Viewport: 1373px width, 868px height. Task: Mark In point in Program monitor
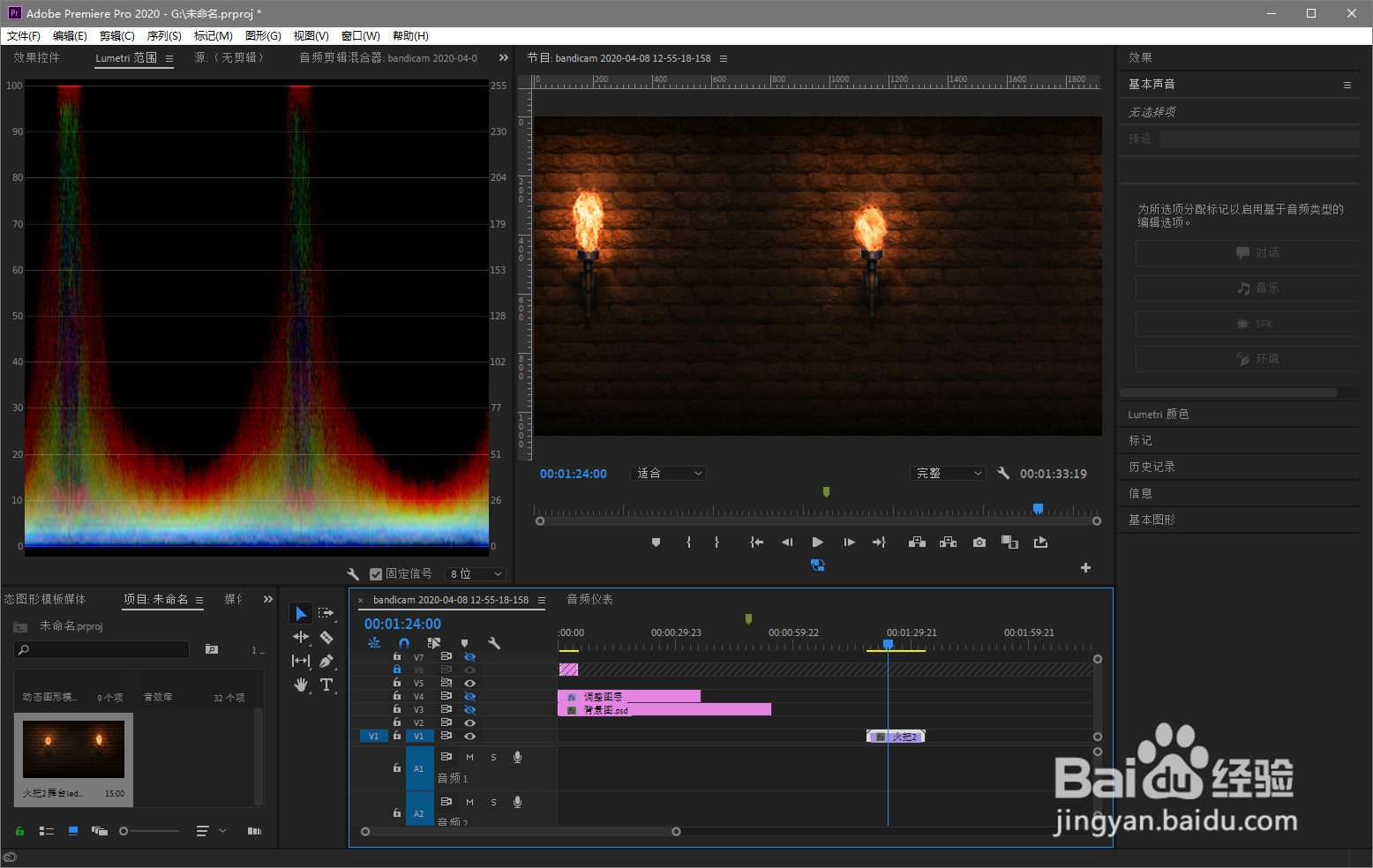[689, 542]
